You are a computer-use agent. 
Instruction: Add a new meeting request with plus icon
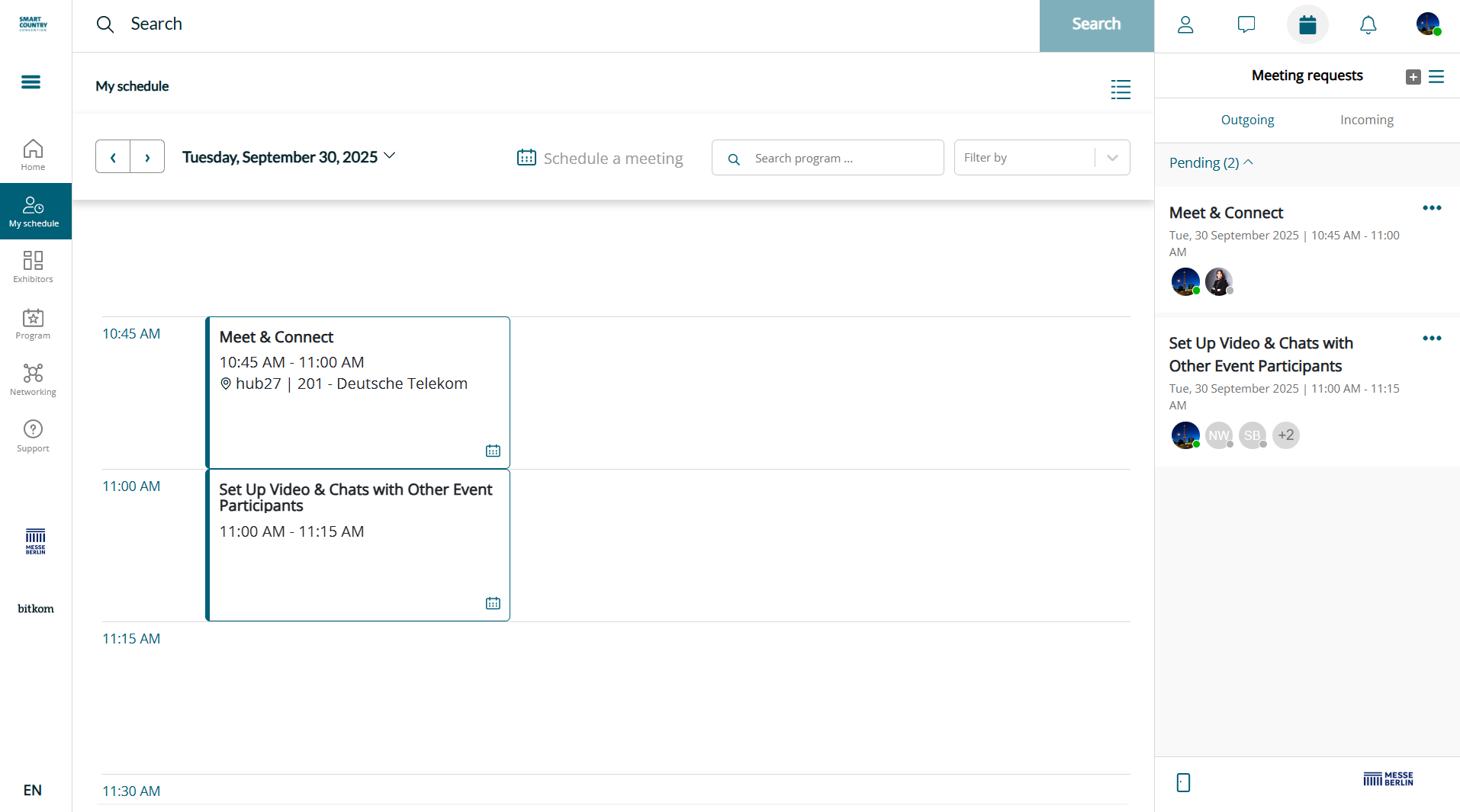point(1413,76)
